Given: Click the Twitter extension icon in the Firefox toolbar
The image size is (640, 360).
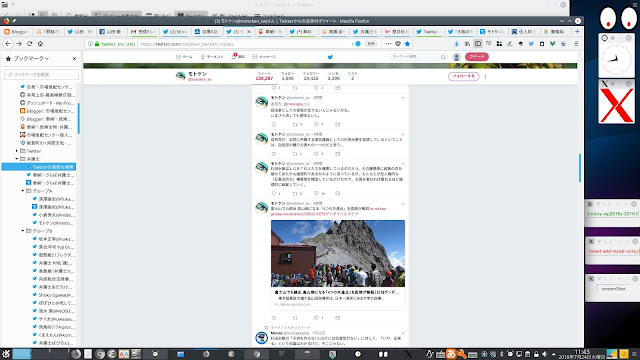Looking at the screenshot, I should 531,44.
